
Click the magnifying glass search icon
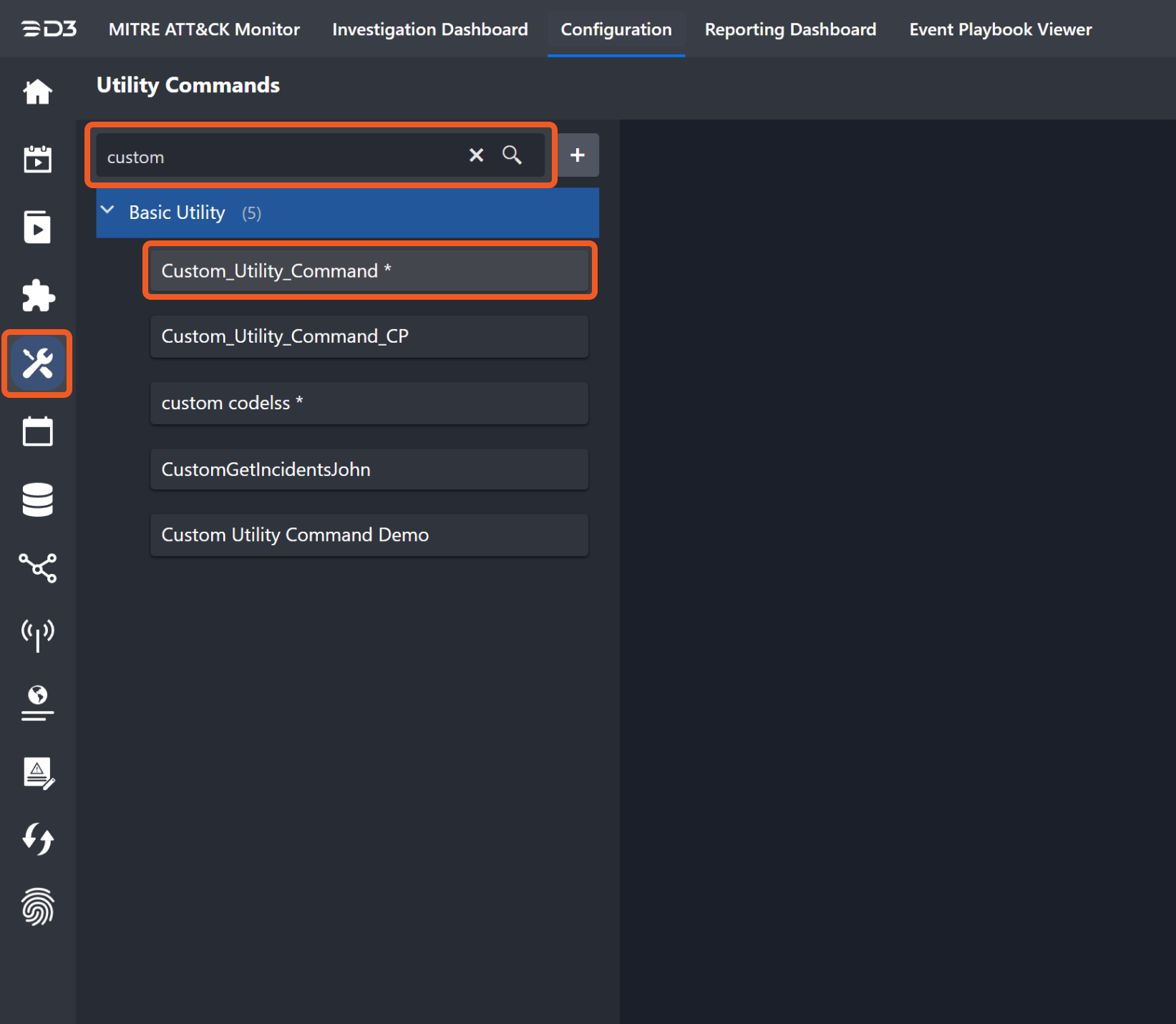(512, 155)
